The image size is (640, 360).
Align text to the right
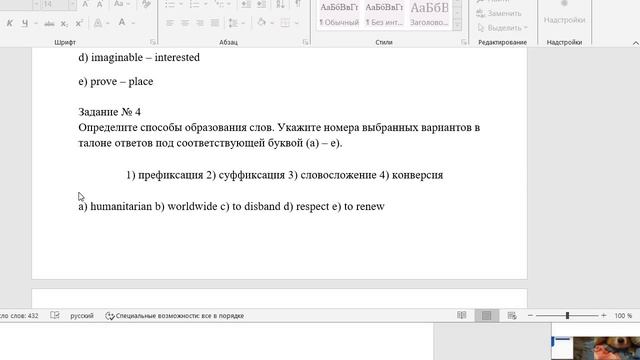(x=200, y=23)
